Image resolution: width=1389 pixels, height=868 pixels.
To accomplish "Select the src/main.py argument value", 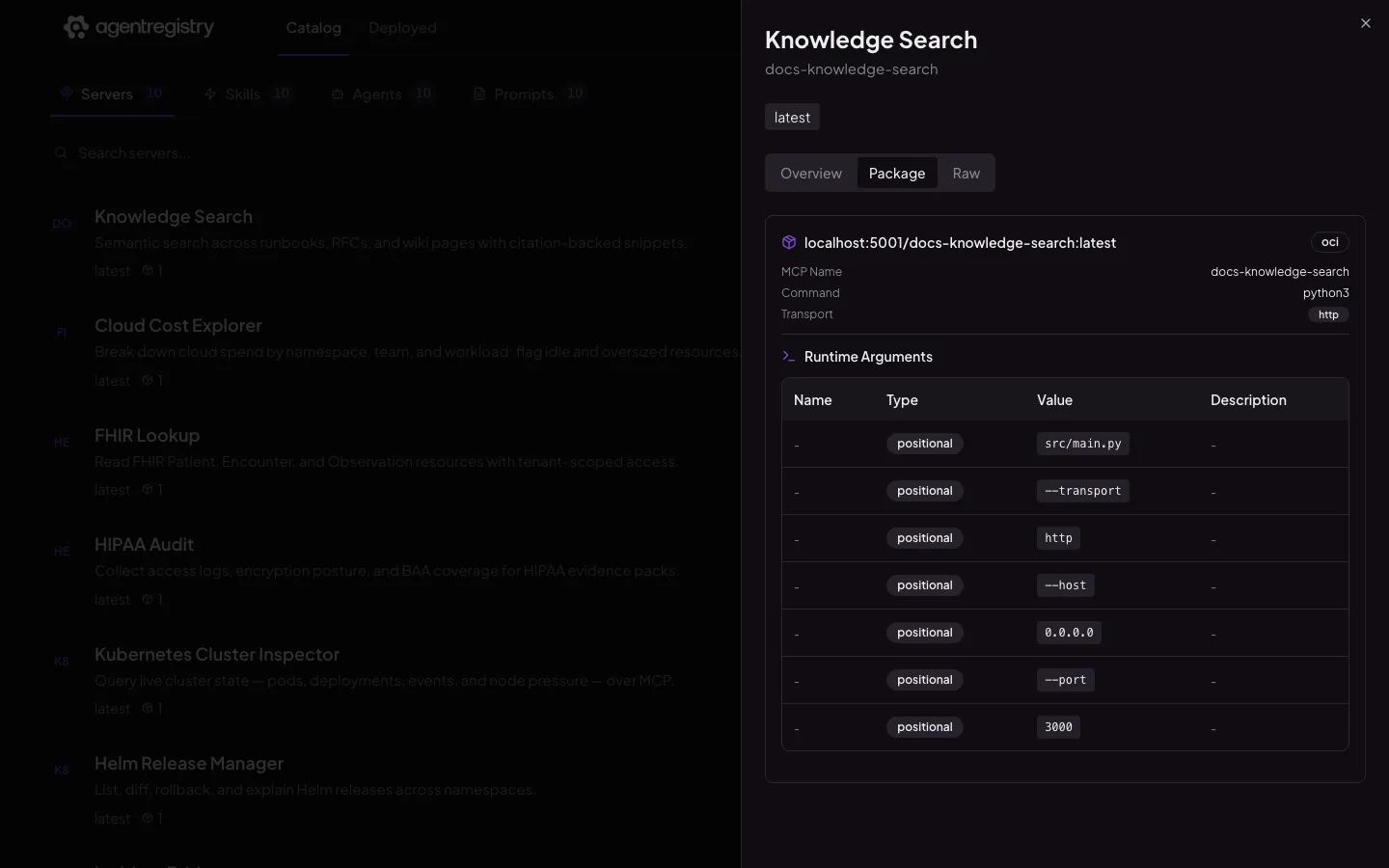I will (1083, 444).
